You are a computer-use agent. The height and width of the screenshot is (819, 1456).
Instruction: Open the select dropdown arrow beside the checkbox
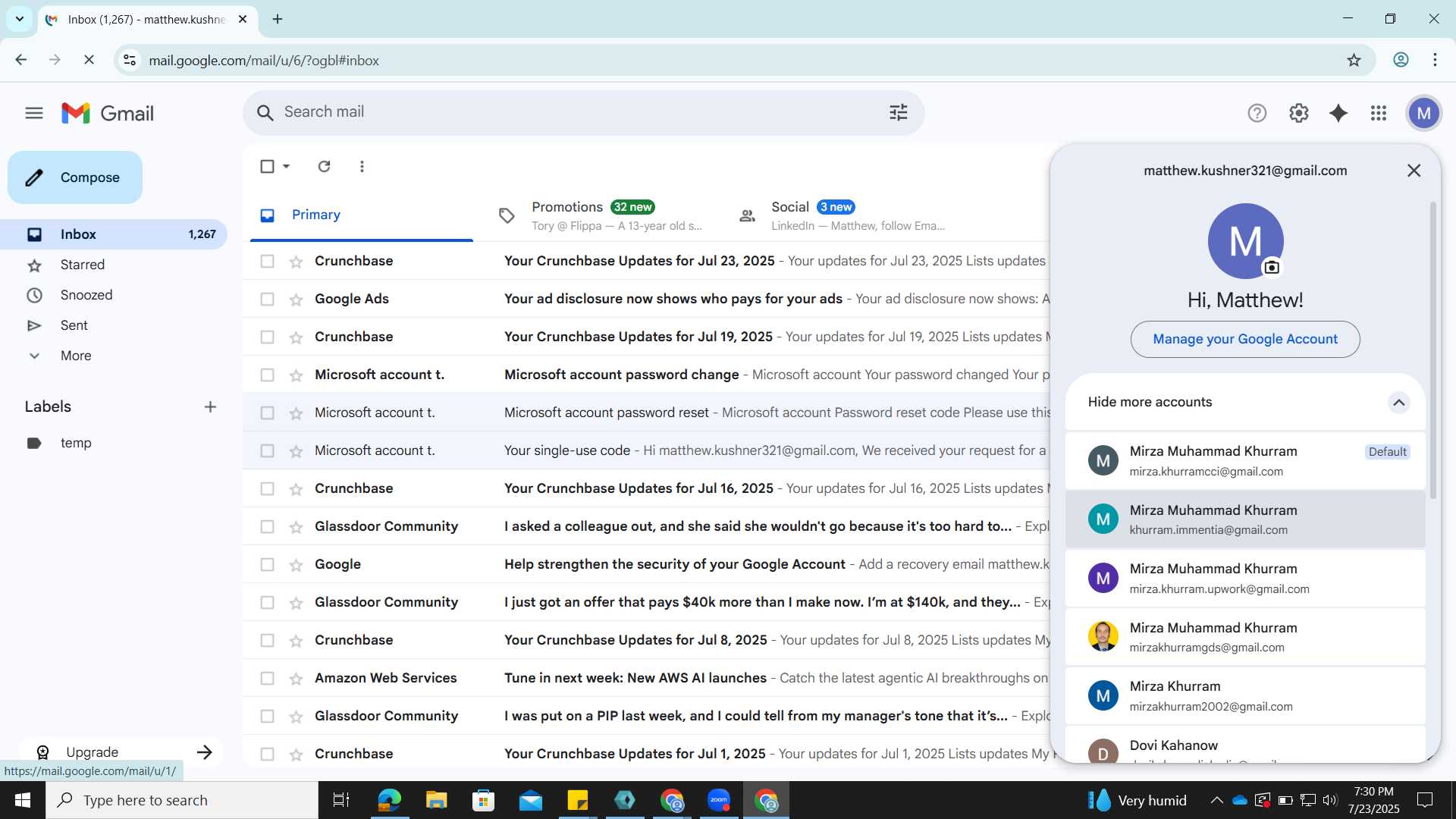(x=286, y=166)
